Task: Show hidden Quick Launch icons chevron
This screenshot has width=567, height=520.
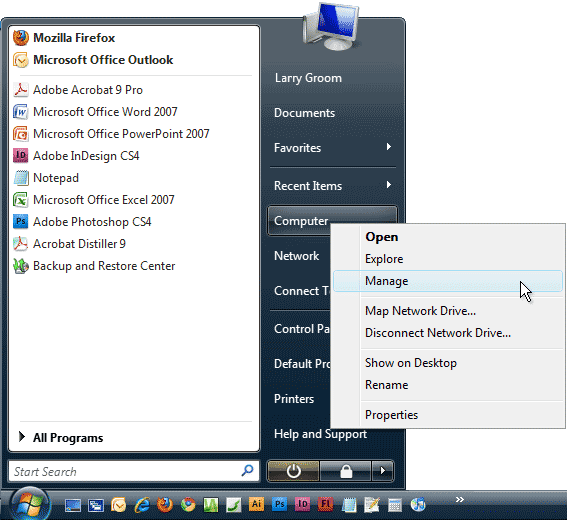Action: (x=460, y=499)
